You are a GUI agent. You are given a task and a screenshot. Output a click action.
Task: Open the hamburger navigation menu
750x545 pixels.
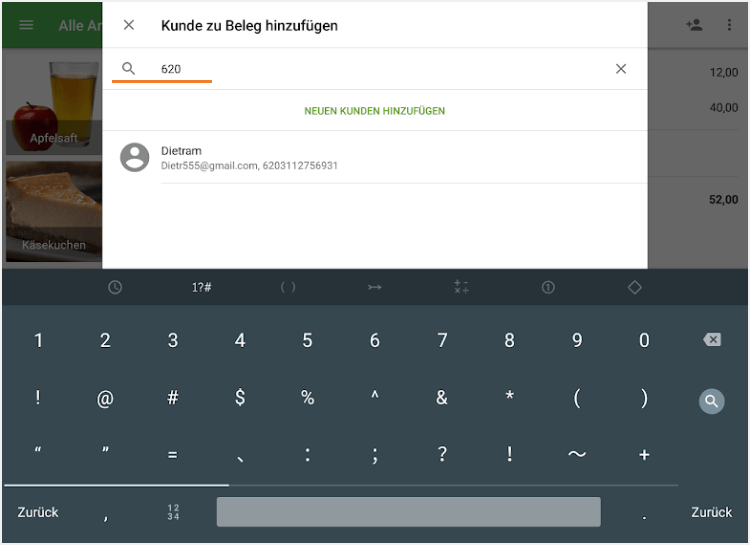pos(26,25)
